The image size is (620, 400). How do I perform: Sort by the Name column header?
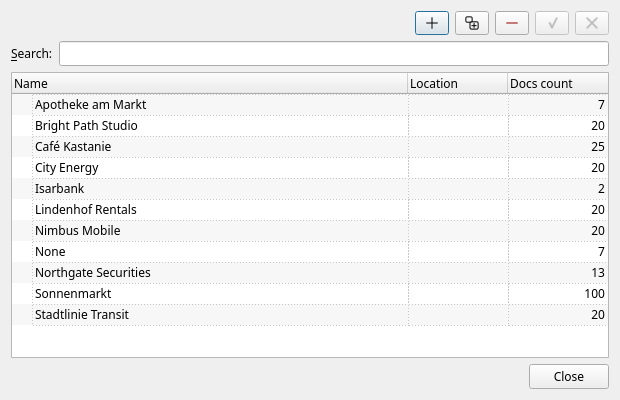[x=210, y=83]
